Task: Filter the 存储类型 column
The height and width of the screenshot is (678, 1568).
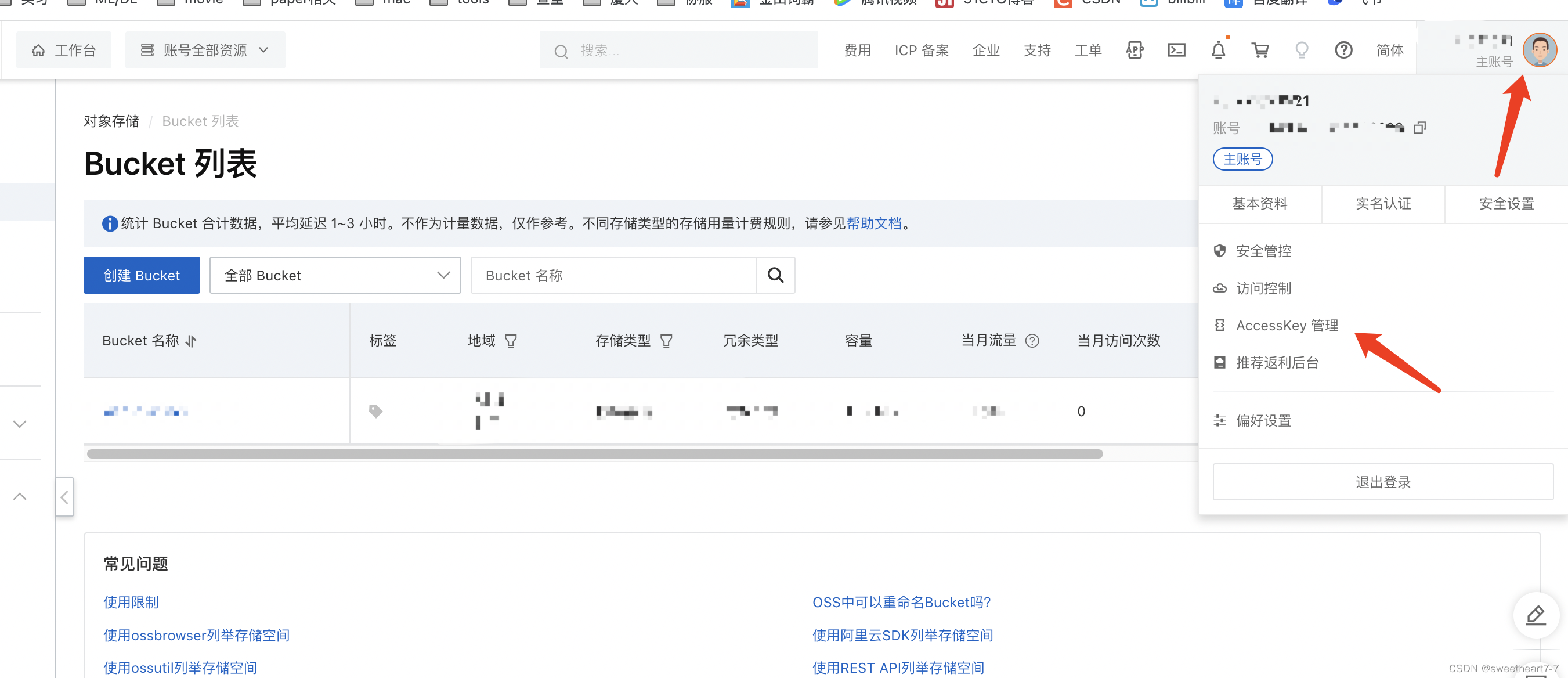Action: pos(666,341)
